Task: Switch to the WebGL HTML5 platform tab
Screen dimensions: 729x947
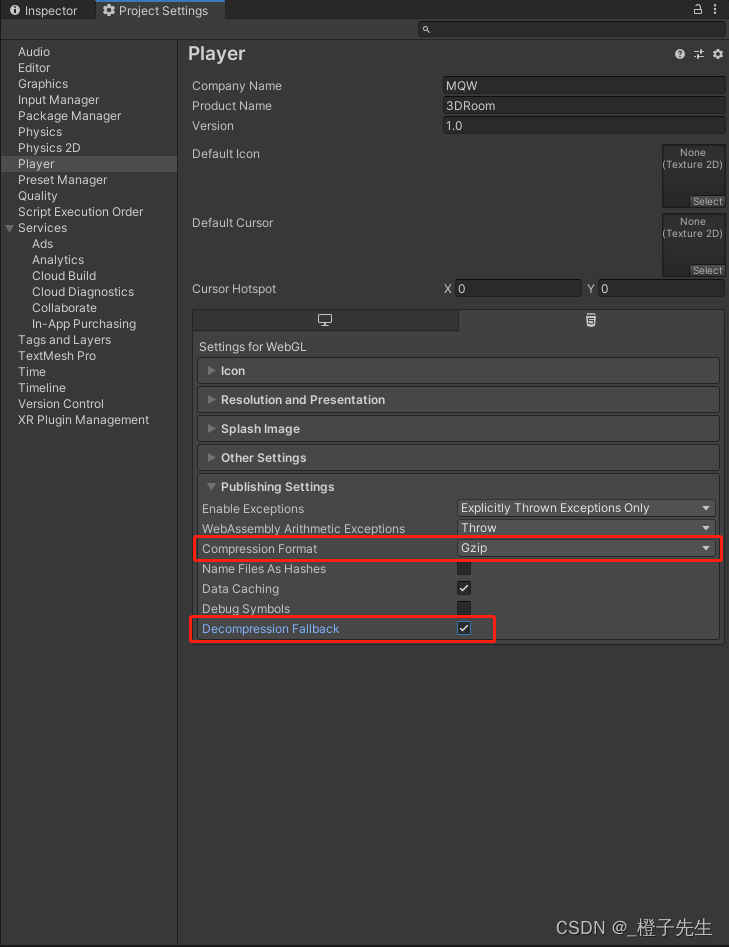Action: [x=591, y=320]
